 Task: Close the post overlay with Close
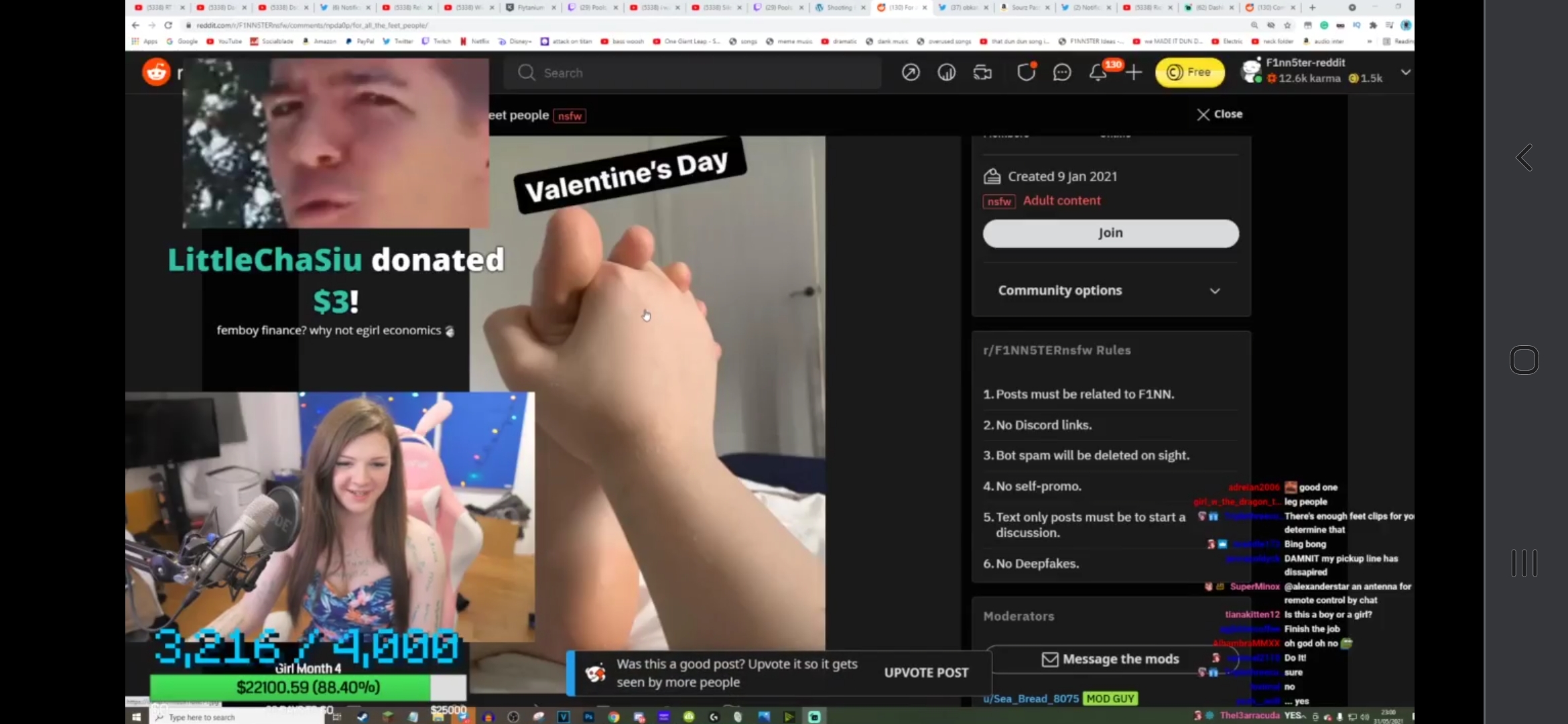coord(1220,114)
